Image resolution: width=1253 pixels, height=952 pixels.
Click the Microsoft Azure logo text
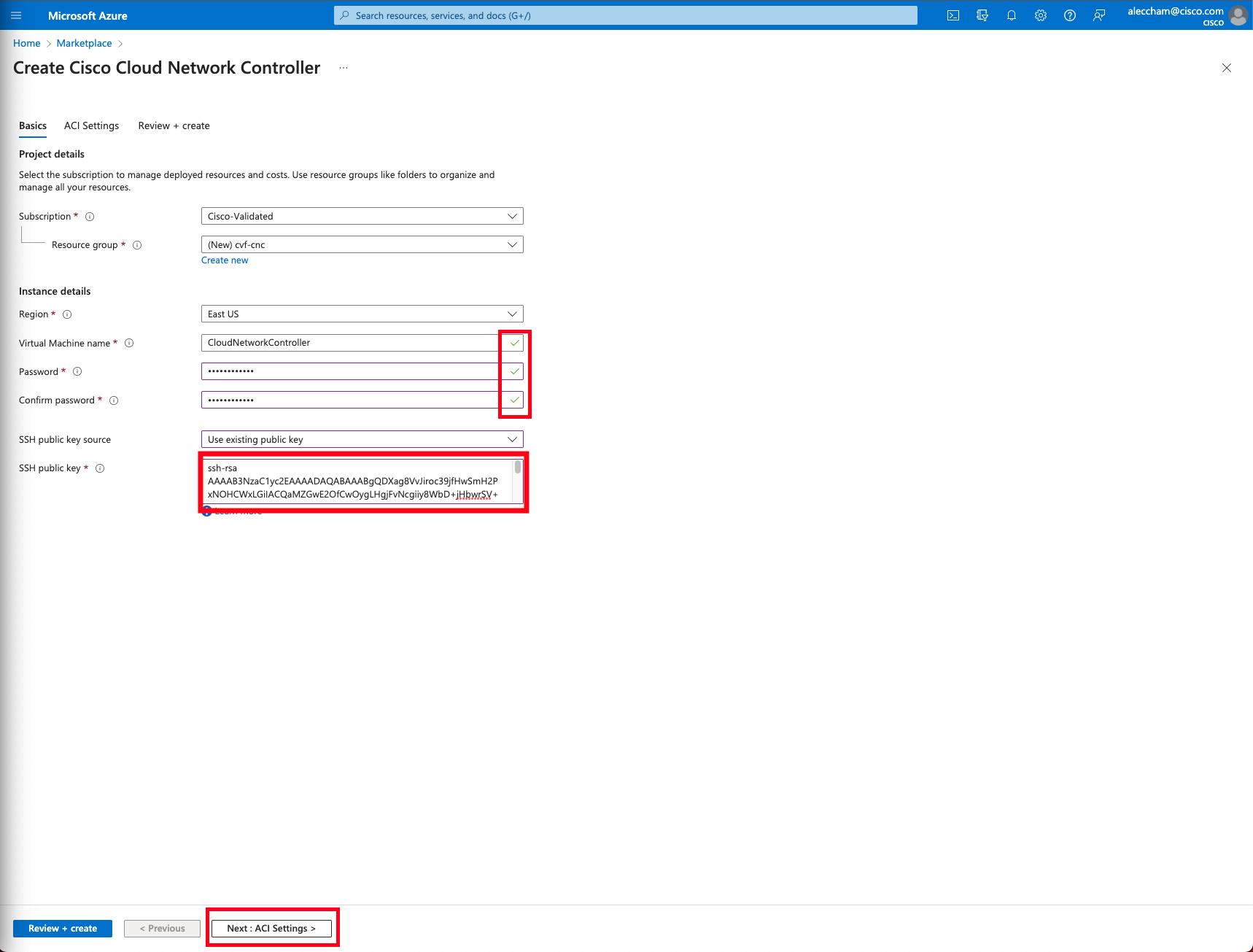click(88, 15)
